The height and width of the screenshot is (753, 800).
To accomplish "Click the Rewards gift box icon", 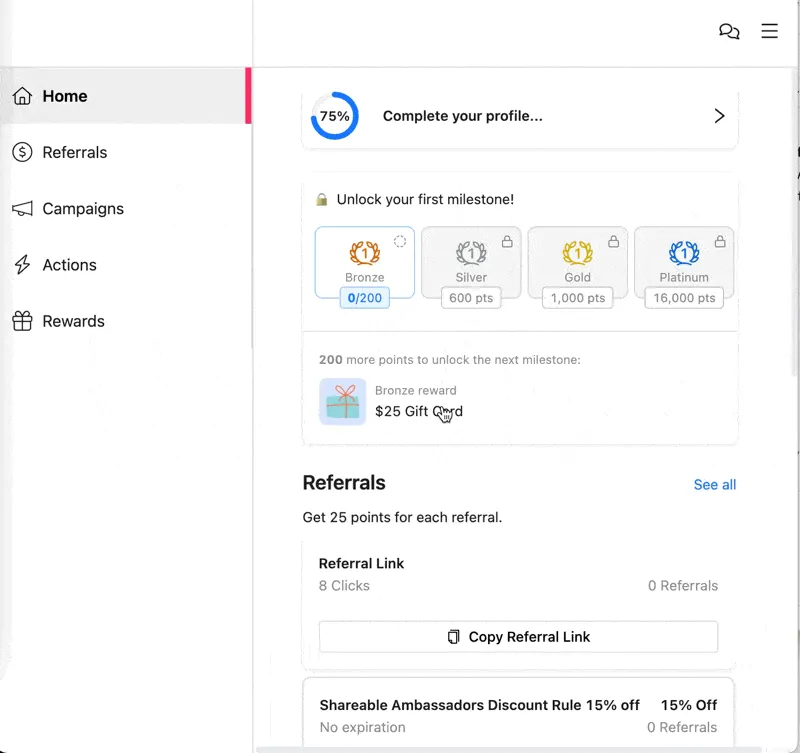I will click(22, 321).
